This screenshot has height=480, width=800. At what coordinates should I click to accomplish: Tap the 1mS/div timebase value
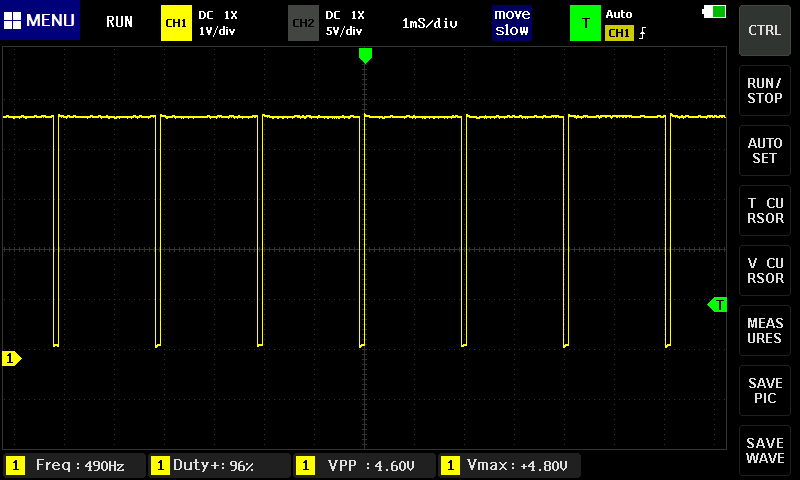pyautogui.click(x=430, y=23)
